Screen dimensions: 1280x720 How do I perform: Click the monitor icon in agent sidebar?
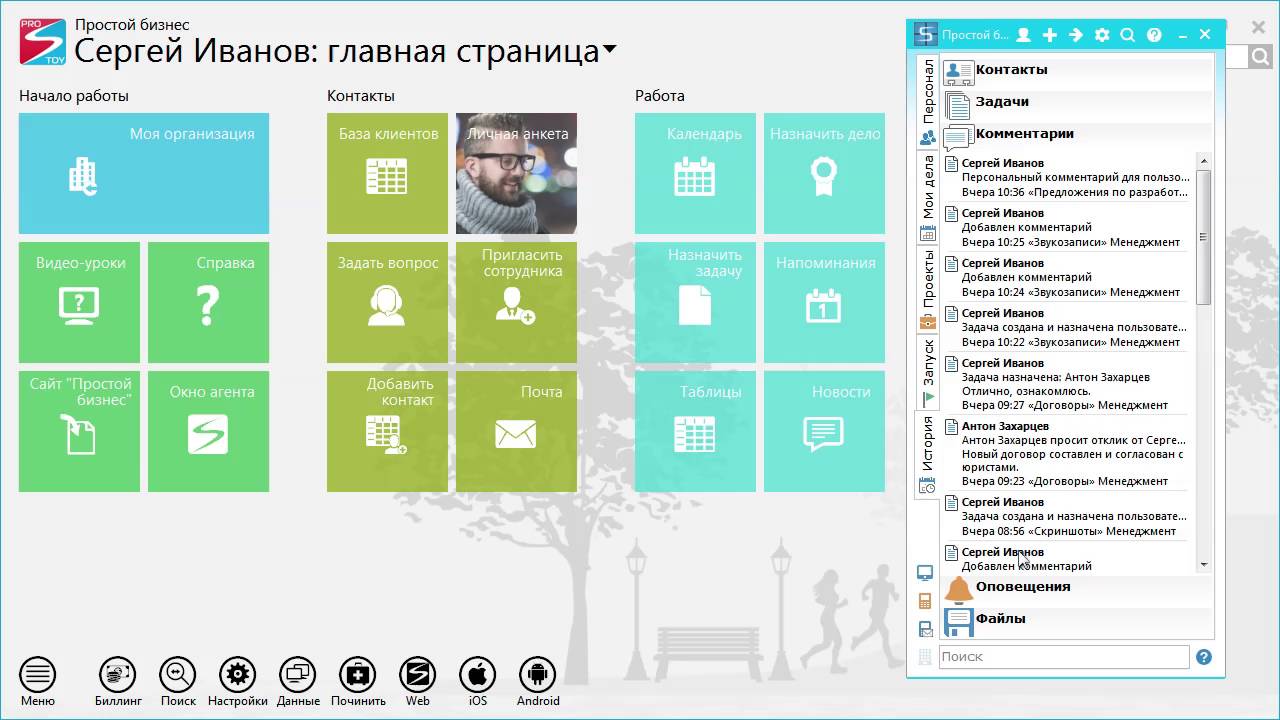point(925,573)
